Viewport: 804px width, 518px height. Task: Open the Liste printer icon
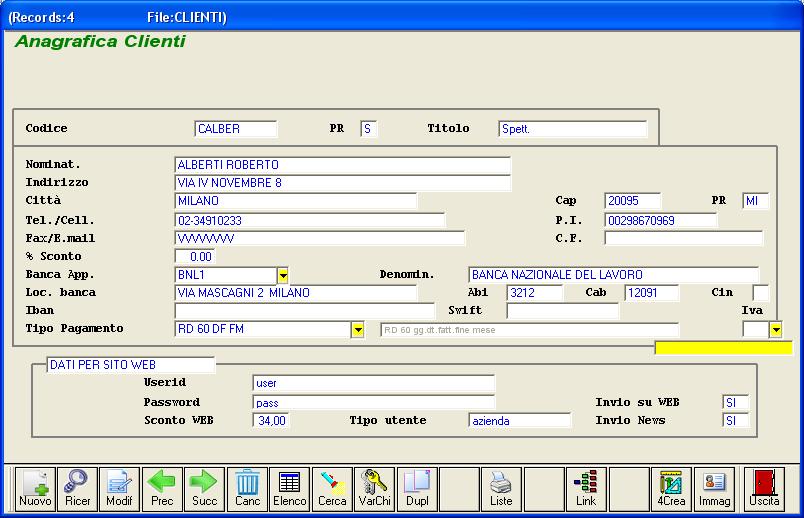501,489
